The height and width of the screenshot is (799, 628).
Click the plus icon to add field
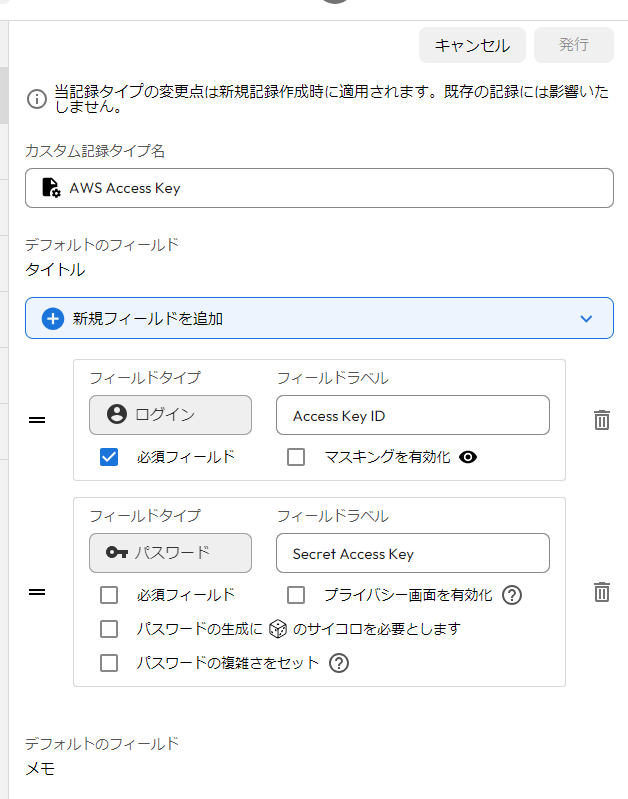pyautogui.click(x=52, y=318)
